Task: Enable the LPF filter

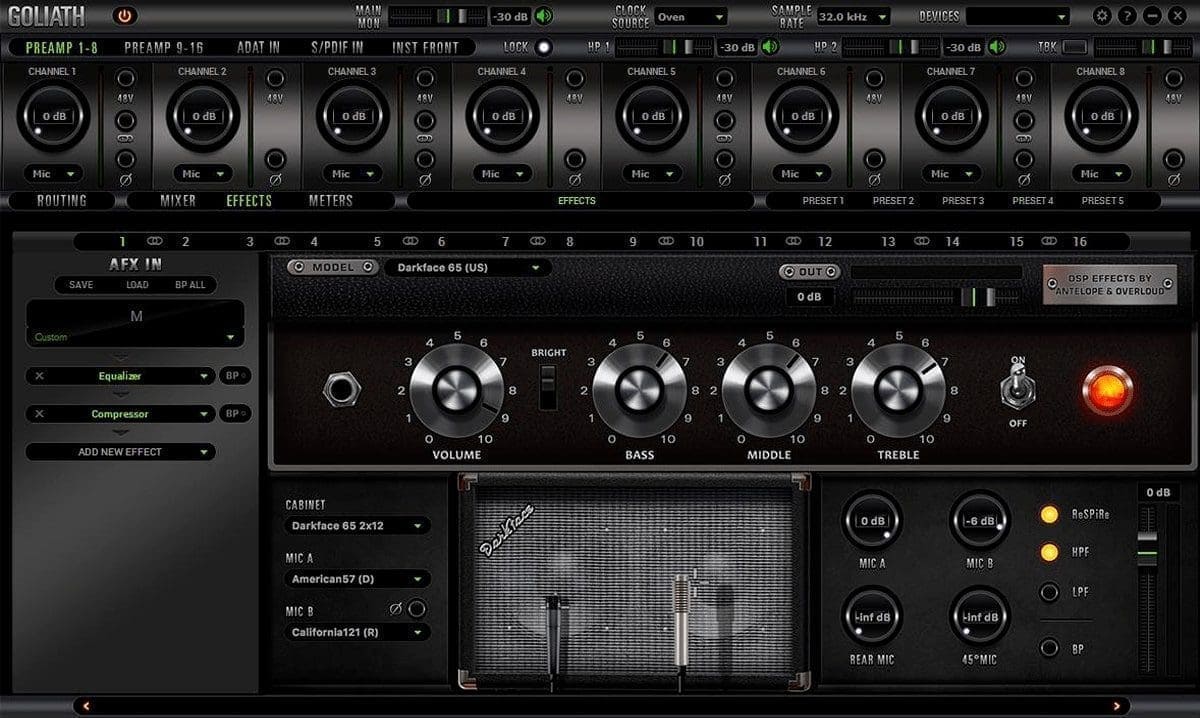Action: pos(1049,592)
